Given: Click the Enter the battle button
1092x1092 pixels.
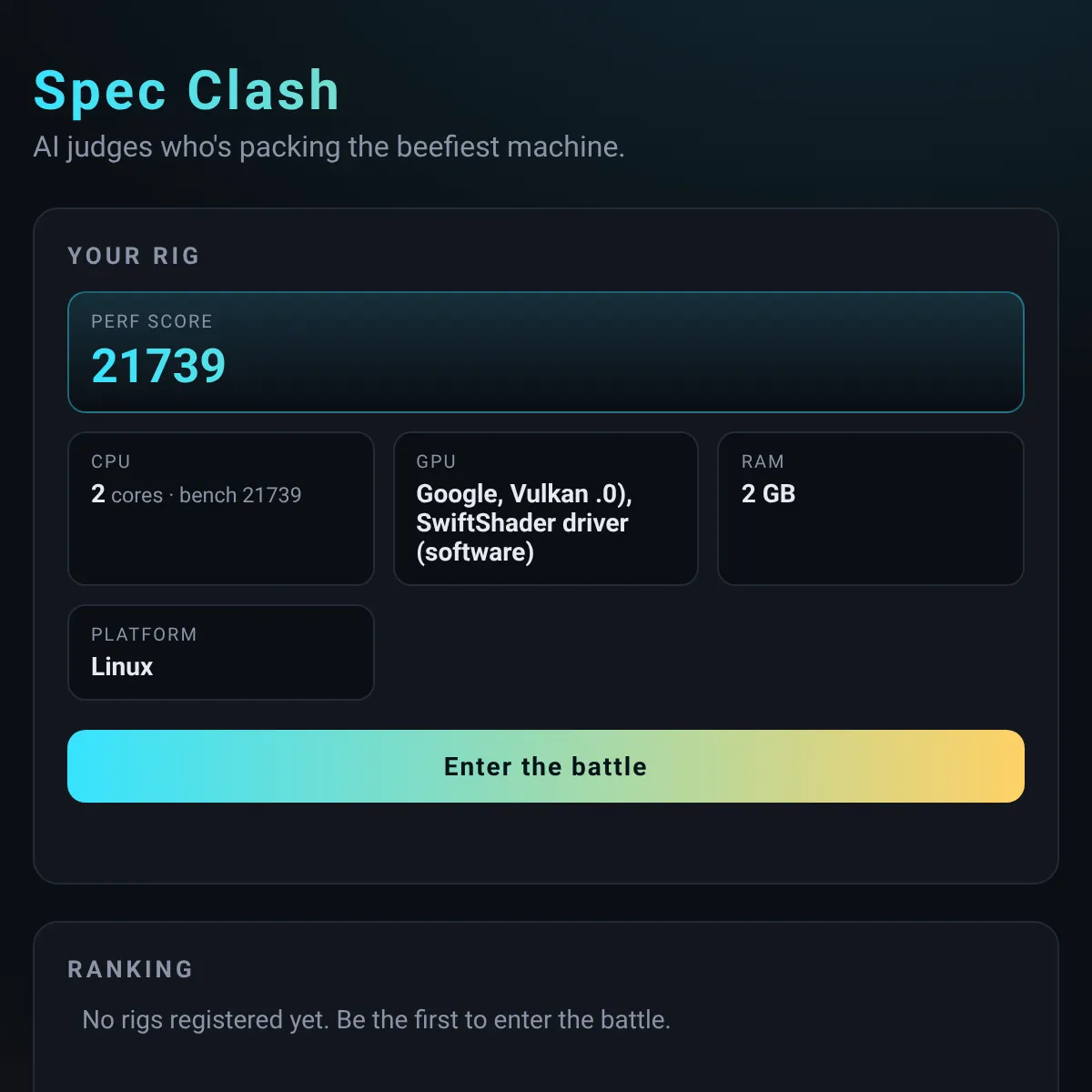Looking at the screenshot, I should tap(546, 766).
